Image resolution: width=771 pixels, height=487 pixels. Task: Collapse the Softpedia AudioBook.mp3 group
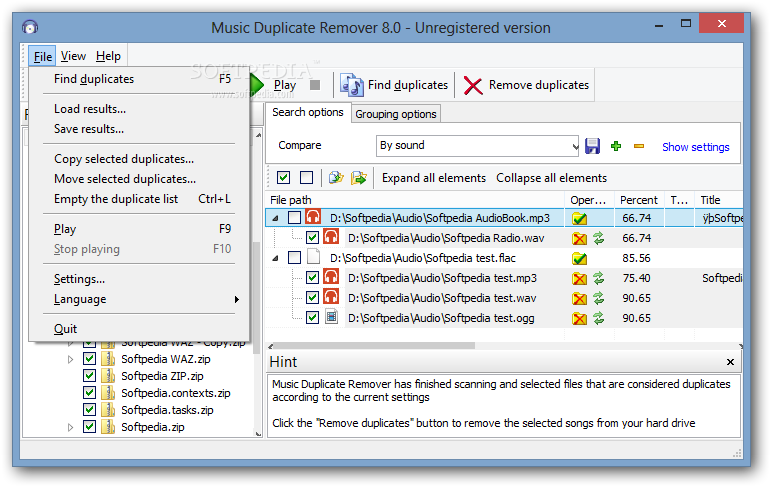click(x=275, y=218)
